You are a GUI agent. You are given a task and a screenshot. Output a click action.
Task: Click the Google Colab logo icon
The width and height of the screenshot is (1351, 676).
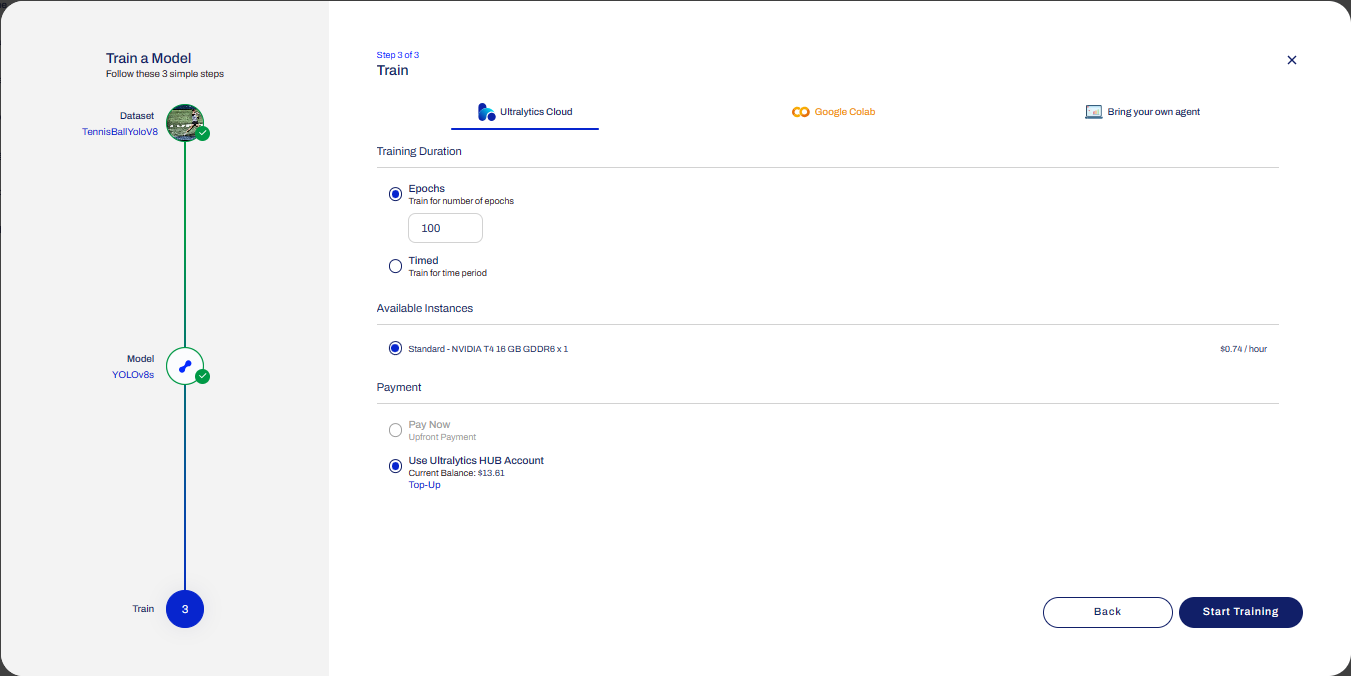pos(800,112)
